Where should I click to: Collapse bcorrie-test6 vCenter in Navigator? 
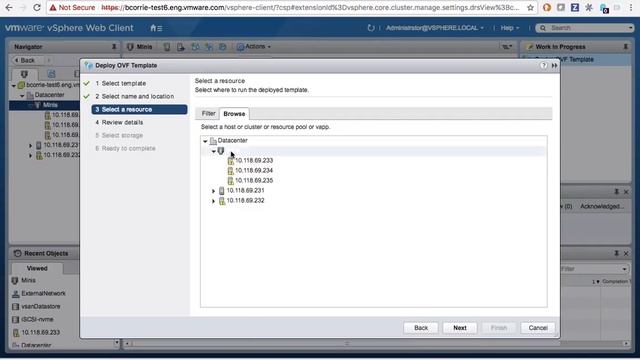(x=14, y=85)
